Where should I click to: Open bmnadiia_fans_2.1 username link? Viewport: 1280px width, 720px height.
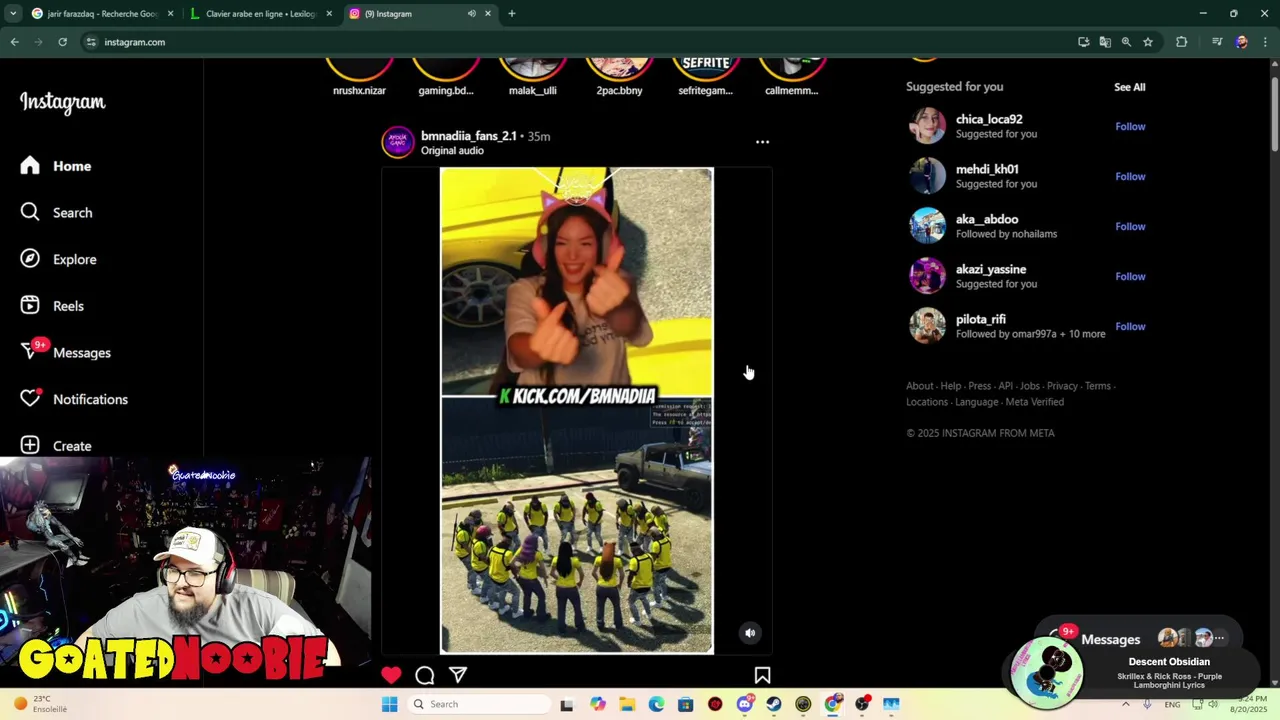click(x=468, y=136)
